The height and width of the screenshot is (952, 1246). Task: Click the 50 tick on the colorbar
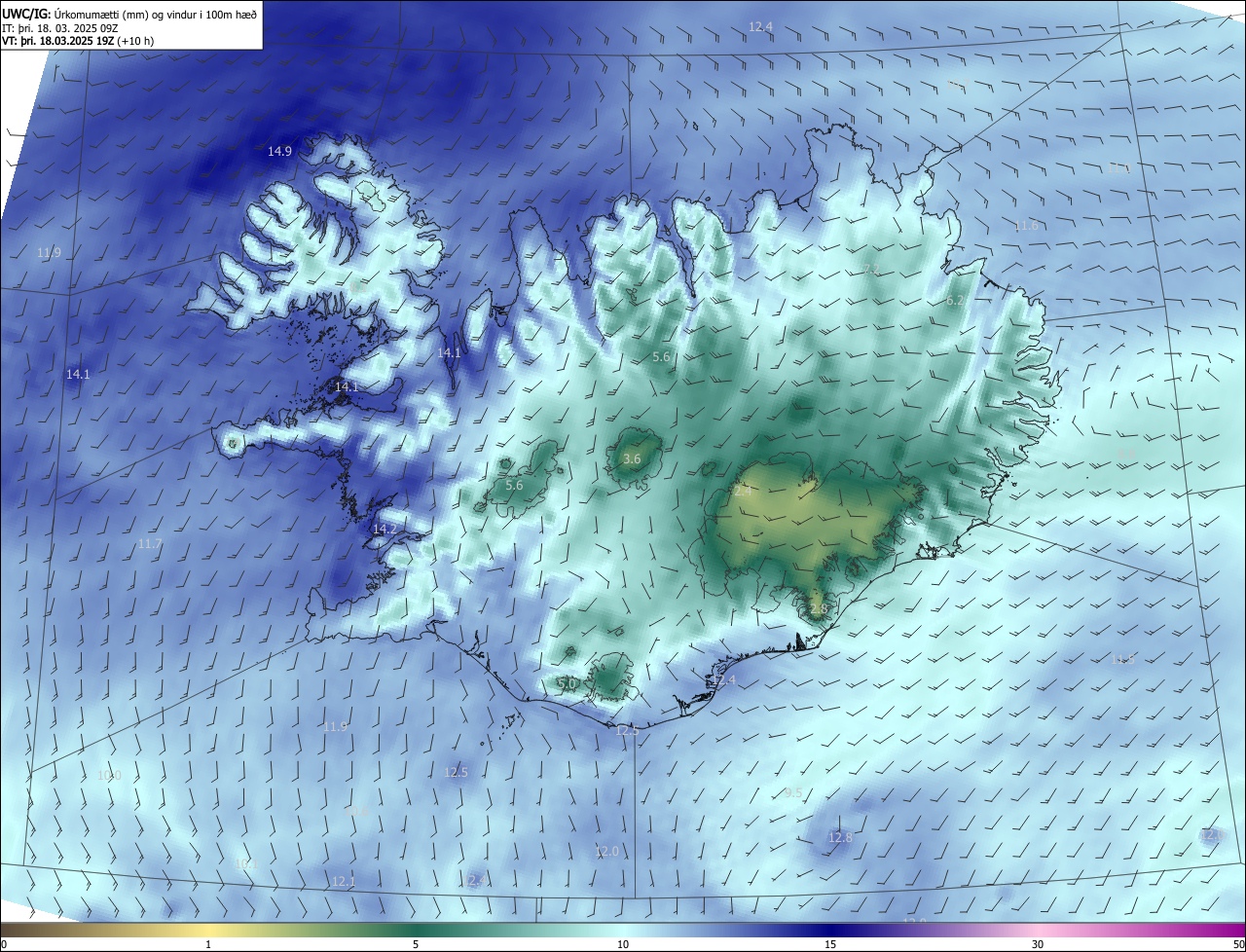(x=1238, y=944)
